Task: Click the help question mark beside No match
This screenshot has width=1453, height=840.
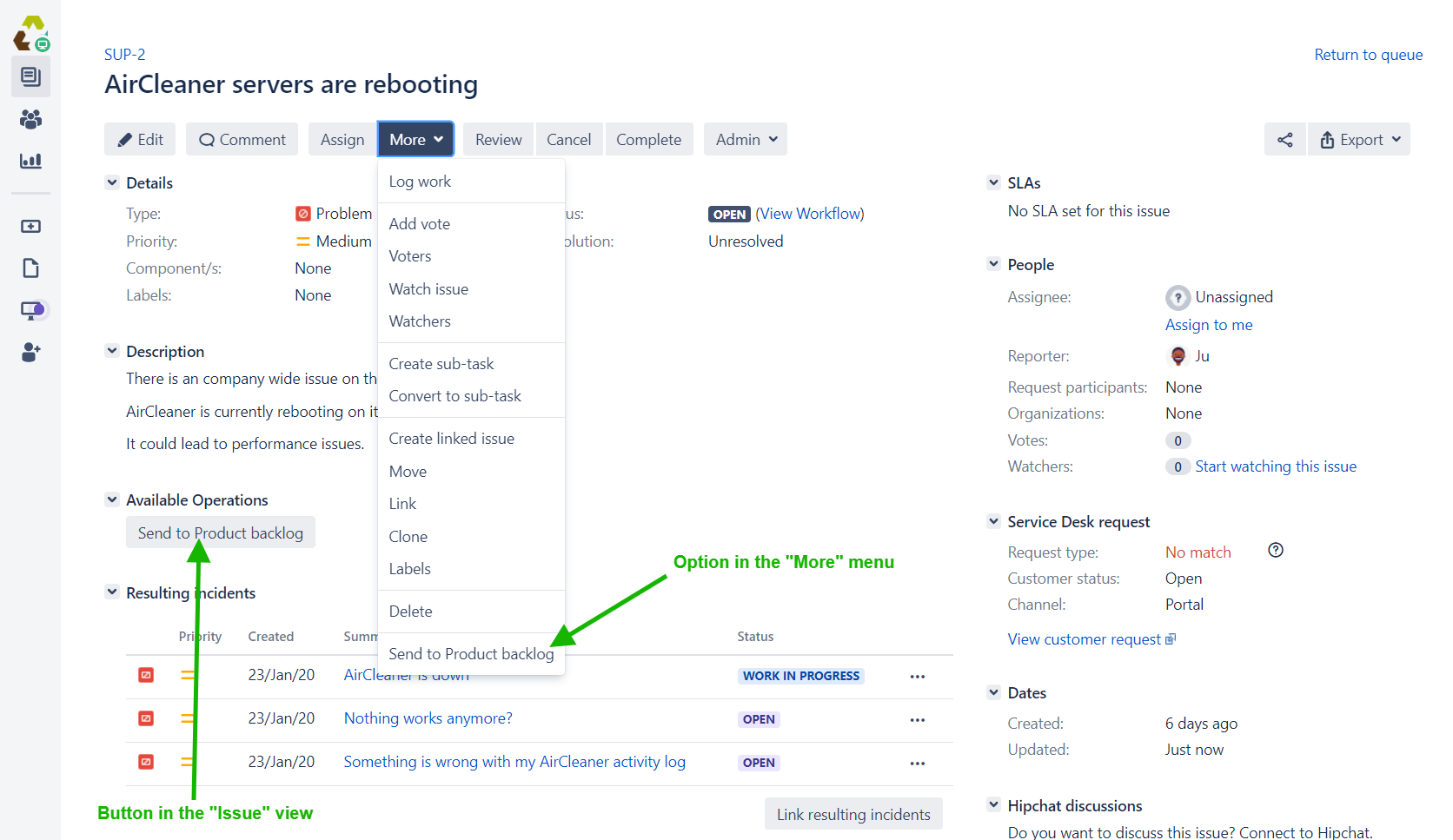Action: (1275, 550)
